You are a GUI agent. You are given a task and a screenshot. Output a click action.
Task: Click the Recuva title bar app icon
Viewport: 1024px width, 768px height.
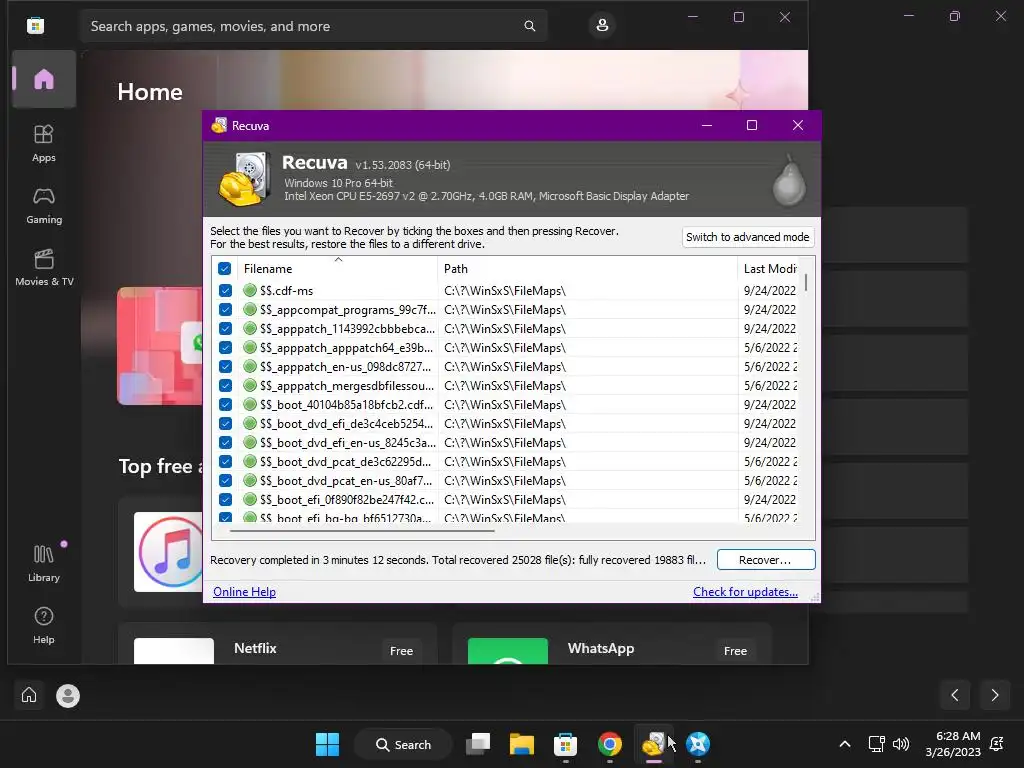point(219,125)
